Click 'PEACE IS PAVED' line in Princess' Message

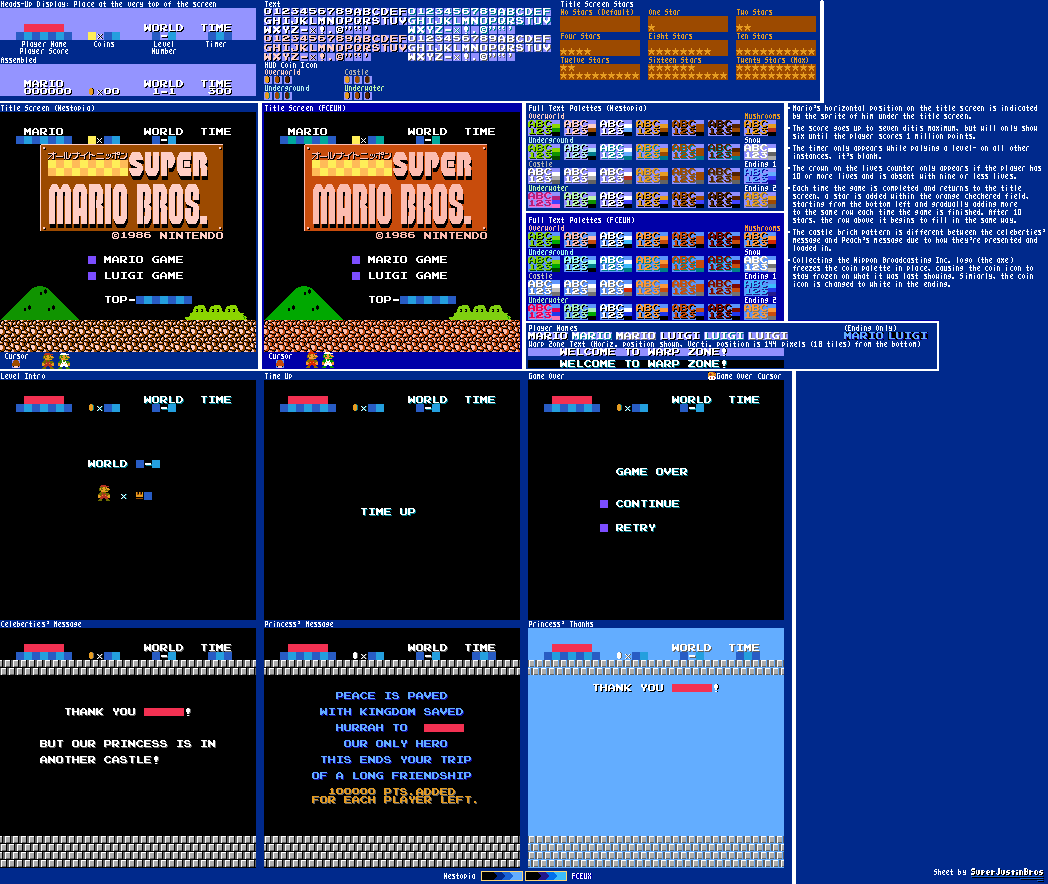click(392, 696)
